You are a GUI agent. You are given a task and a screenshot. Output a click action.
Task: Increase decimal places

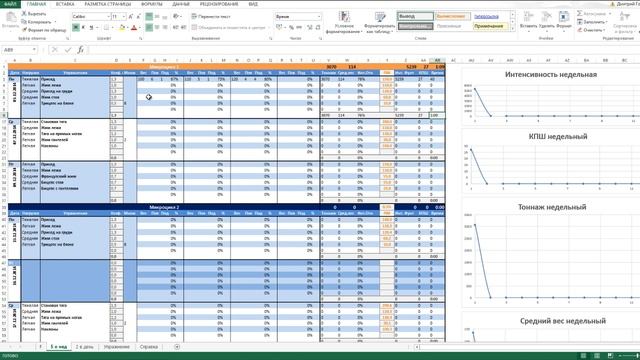(x=309, y=27)
